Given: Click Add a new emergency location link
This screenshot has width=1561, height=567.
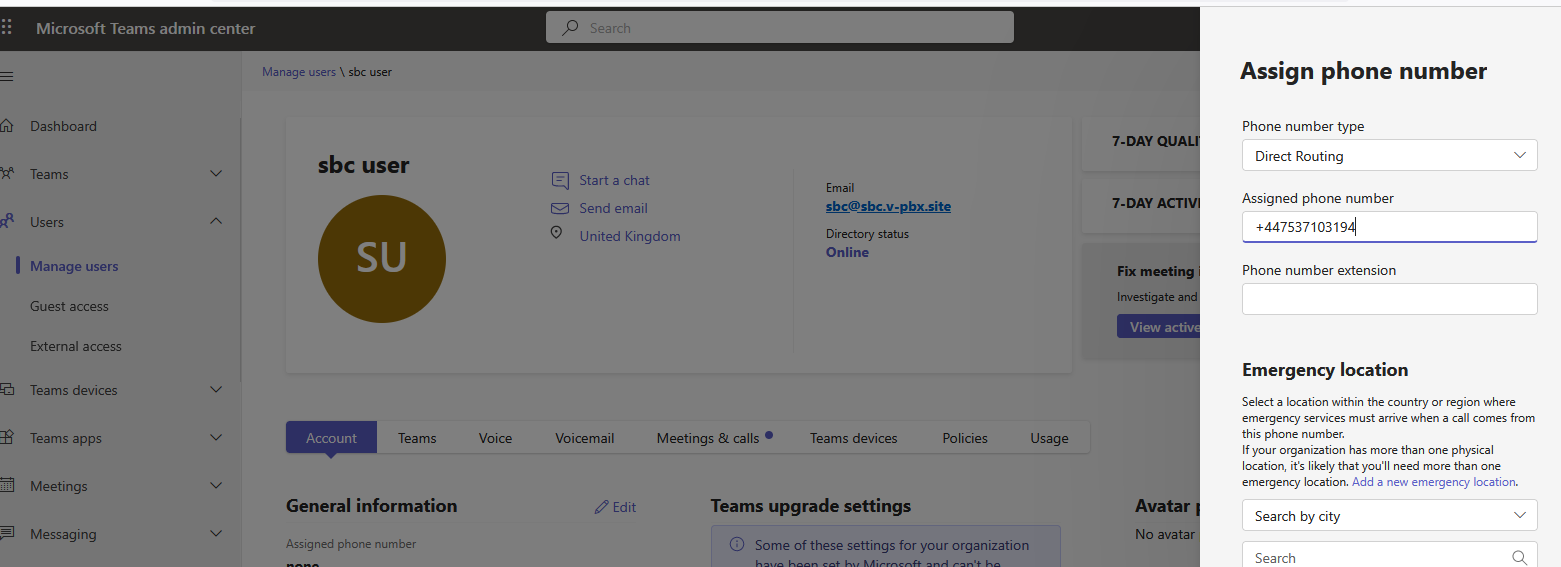Looking at the screenshot, I should (x=1434, y=482).
